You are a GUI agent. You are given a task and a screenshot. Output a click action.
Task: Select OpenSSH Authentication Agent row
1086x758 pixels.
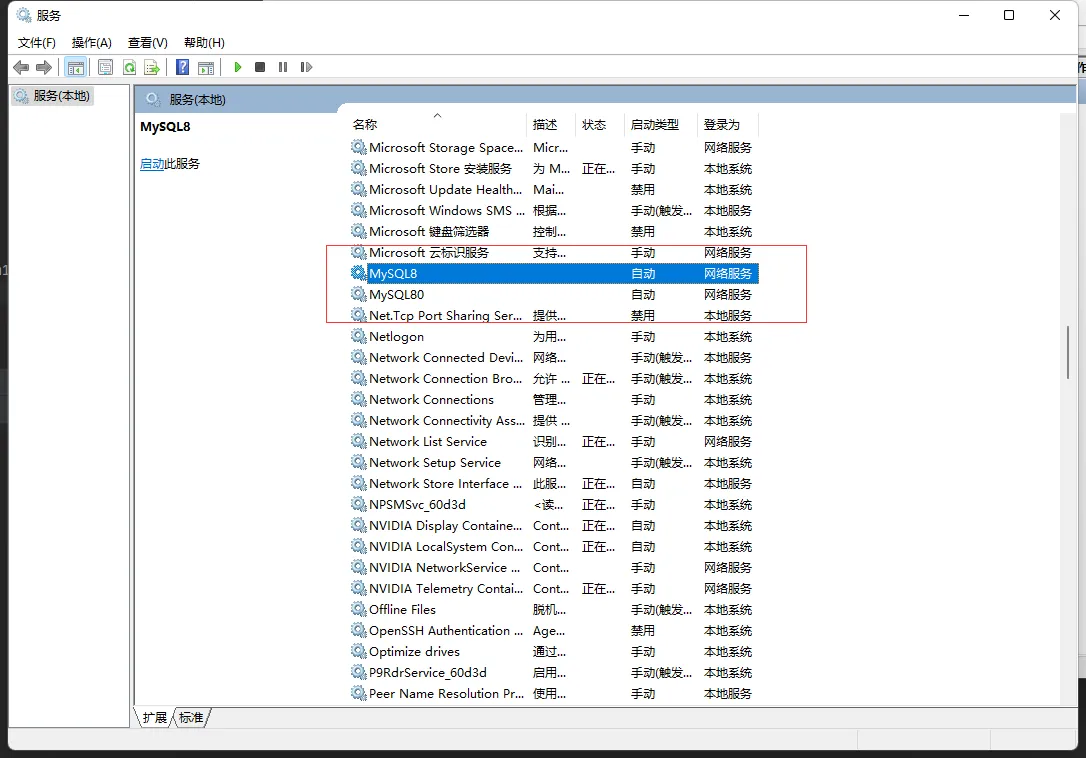[x=554, y=631]
